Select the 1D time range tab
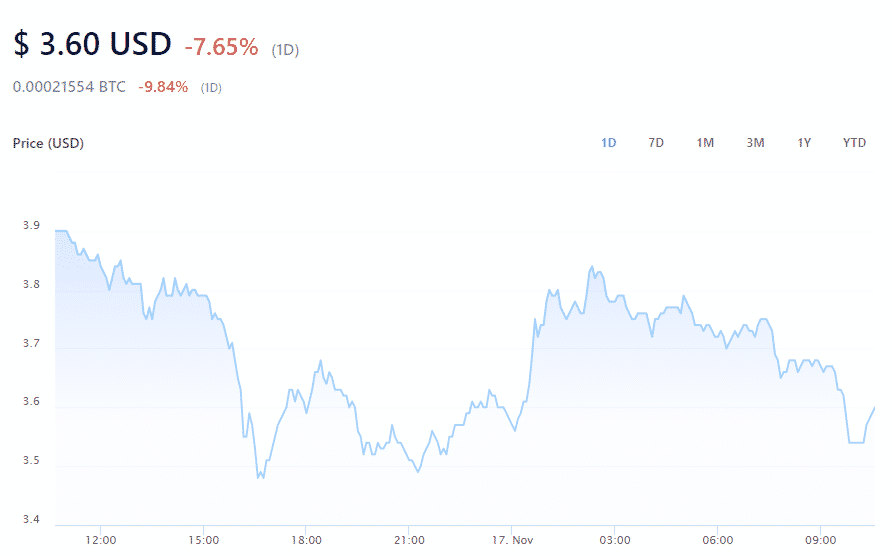The width and height of the screenshot is (890, 555). pos(608,143)
